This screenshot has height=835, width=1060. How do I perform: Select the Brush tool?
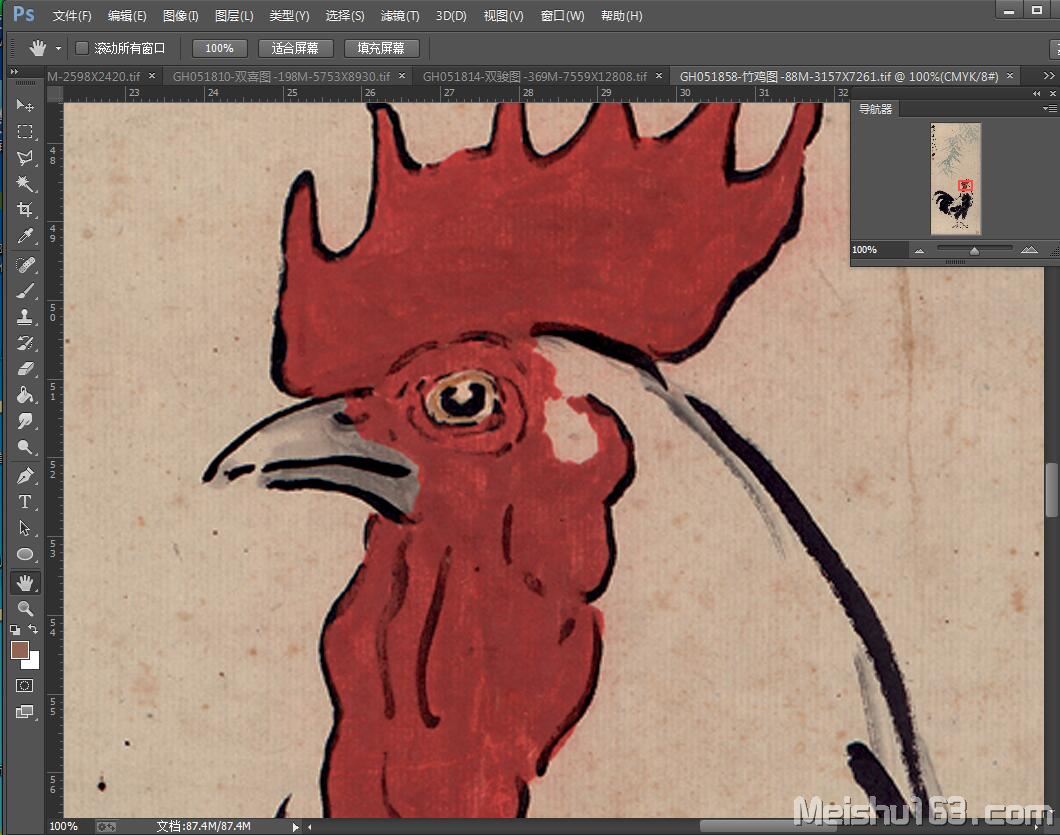pos(25,291)
